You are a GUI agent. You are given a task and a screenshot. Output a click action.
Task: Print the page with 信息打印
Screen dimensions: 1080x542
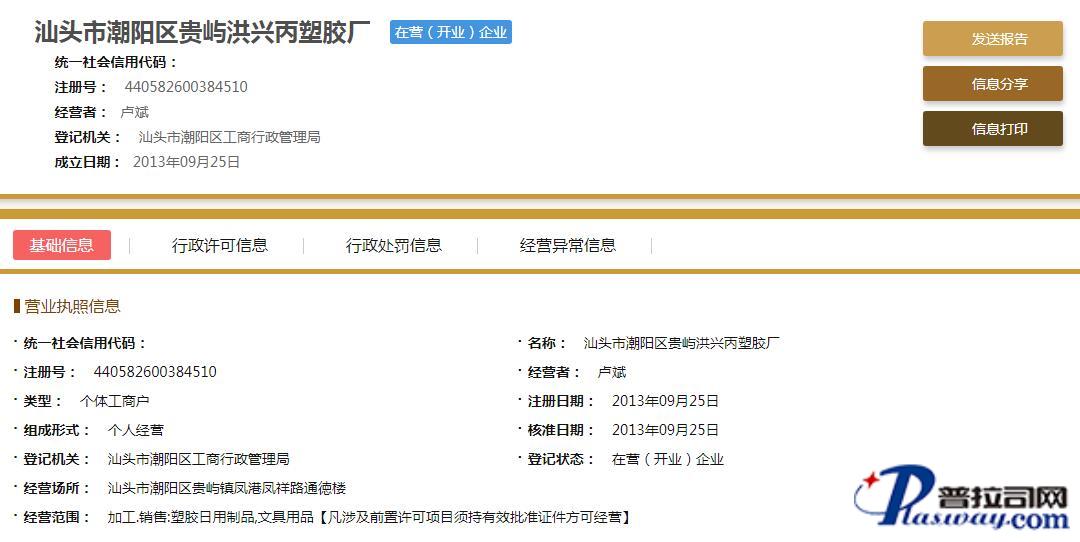tap(992, 129)
